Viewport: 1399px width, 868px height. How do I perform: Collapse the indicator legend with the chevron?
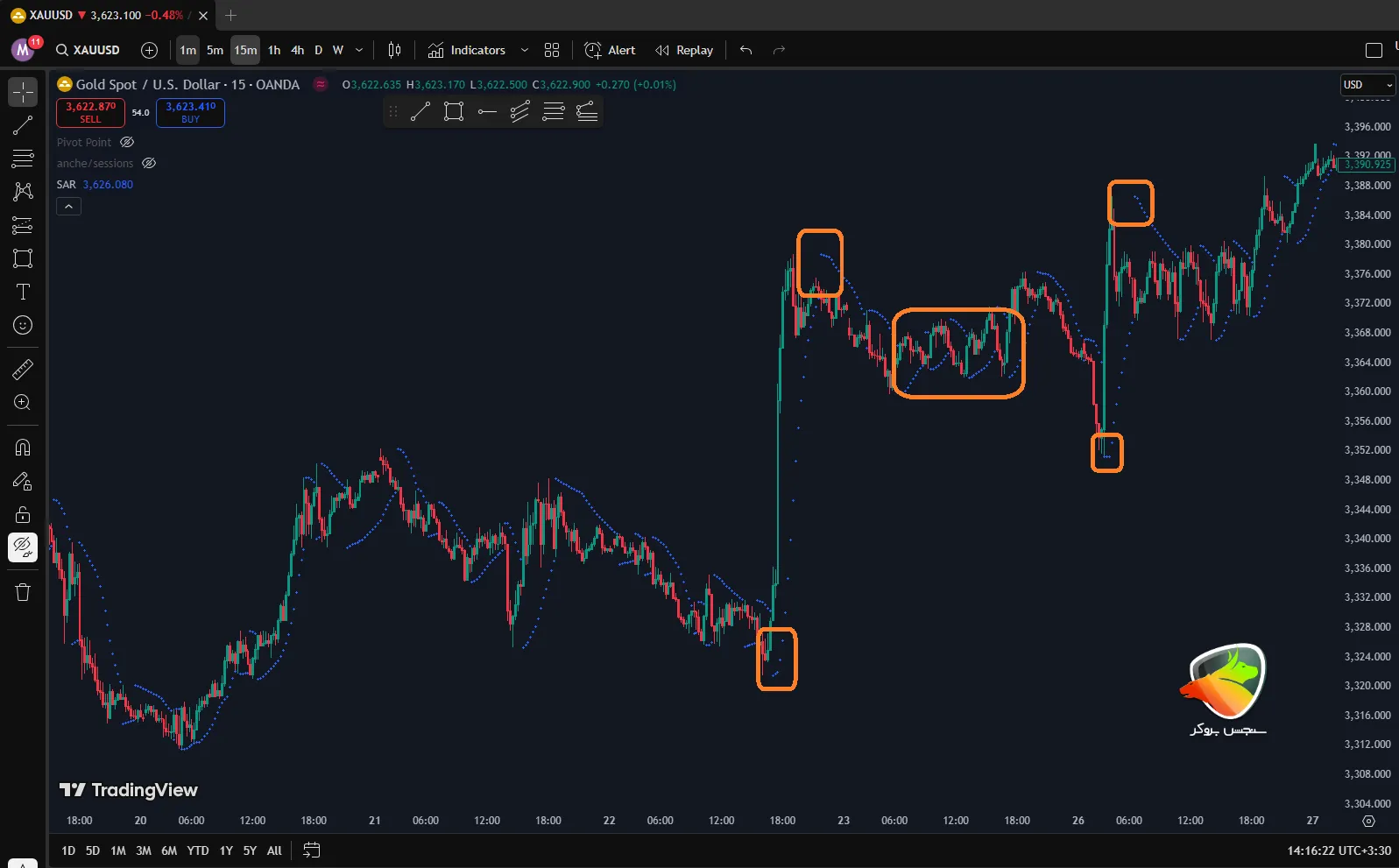(68, 207)
